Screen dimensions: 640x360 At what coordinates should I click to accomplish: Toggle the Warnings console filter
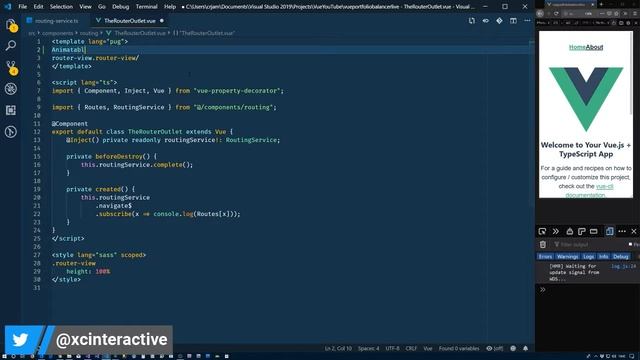click(567, 256)
